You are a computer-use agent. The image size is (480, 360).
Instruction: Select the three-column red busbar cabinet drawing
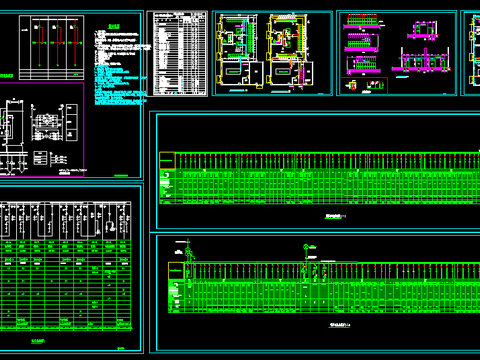coord(51,47)
